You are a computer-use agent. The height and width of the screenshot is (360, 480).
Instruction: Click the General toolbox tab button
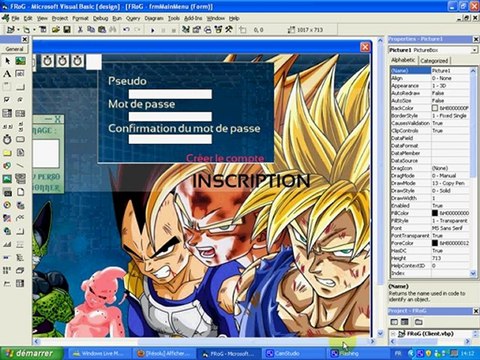coord(14,49)
